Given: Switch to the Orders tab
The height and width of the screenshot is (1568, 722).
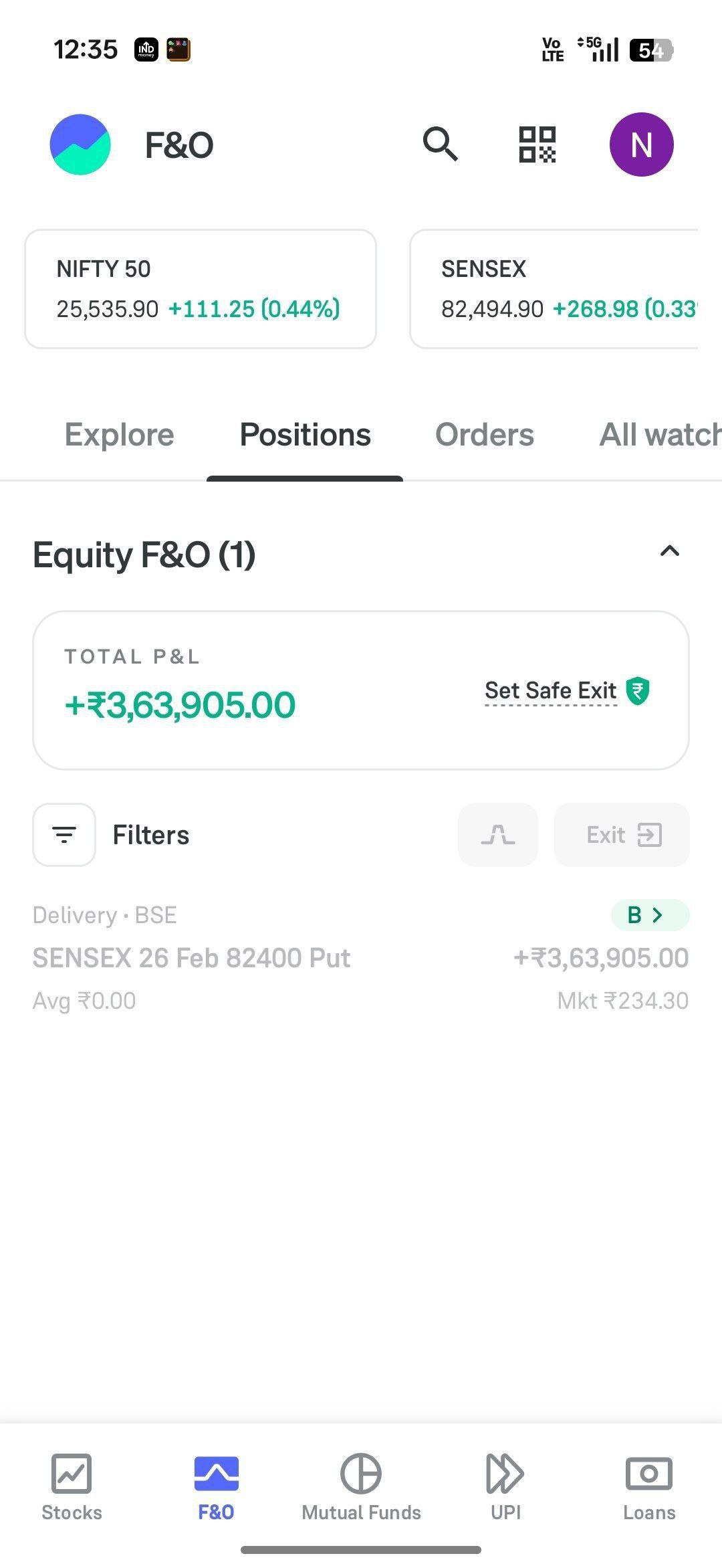Looking at the screenshot, I should [485, 435].
